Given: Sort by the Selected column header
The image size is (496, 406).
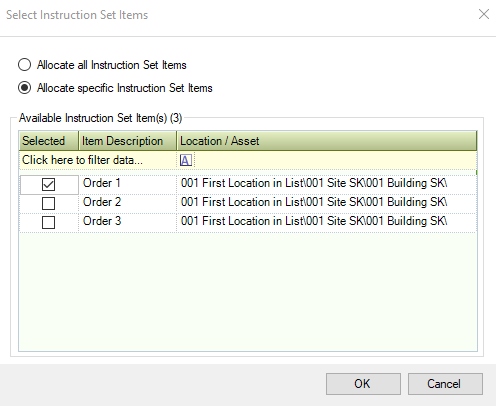Looking at the screenshot, I should [49, 141].
